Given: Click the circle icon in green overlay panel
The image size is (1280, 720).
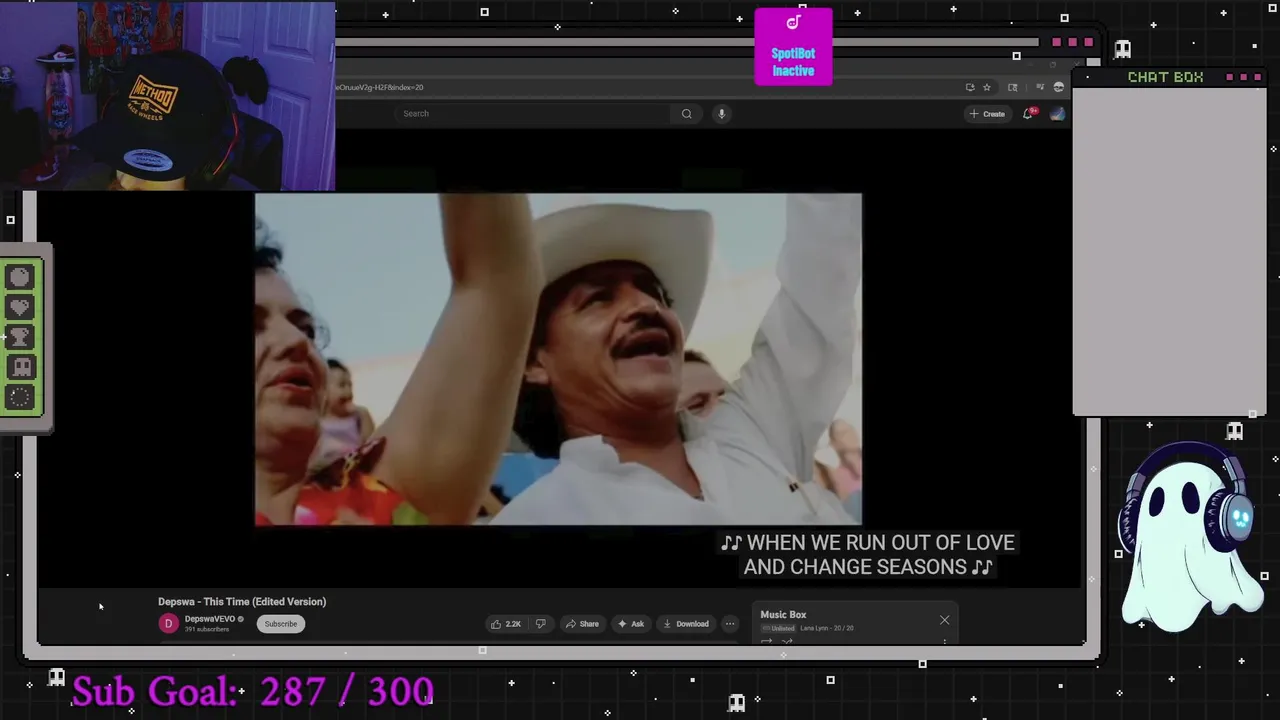Looking at the screenshot, I should tap(20, 277).
